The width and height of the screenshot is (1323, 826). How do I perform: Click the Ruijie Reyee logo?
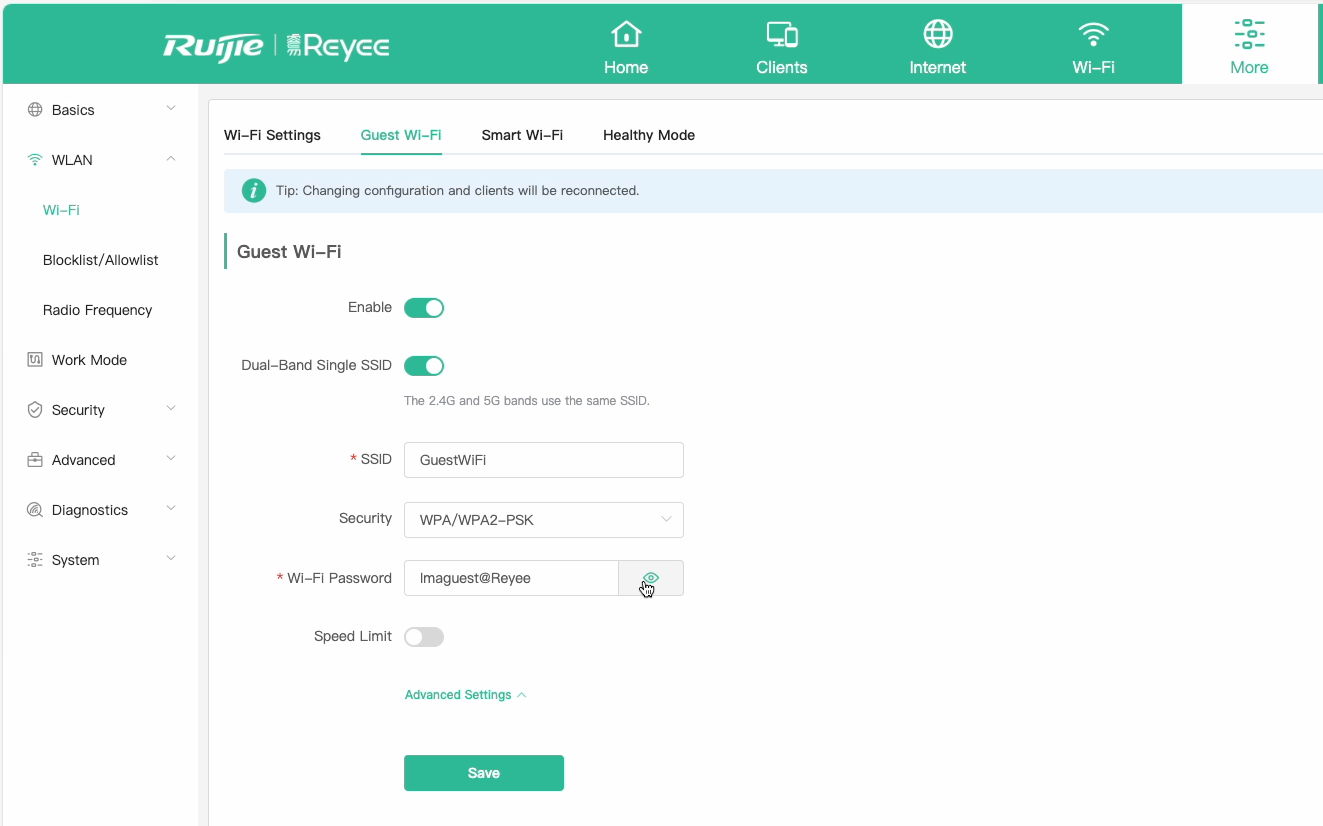click(276, 46)
